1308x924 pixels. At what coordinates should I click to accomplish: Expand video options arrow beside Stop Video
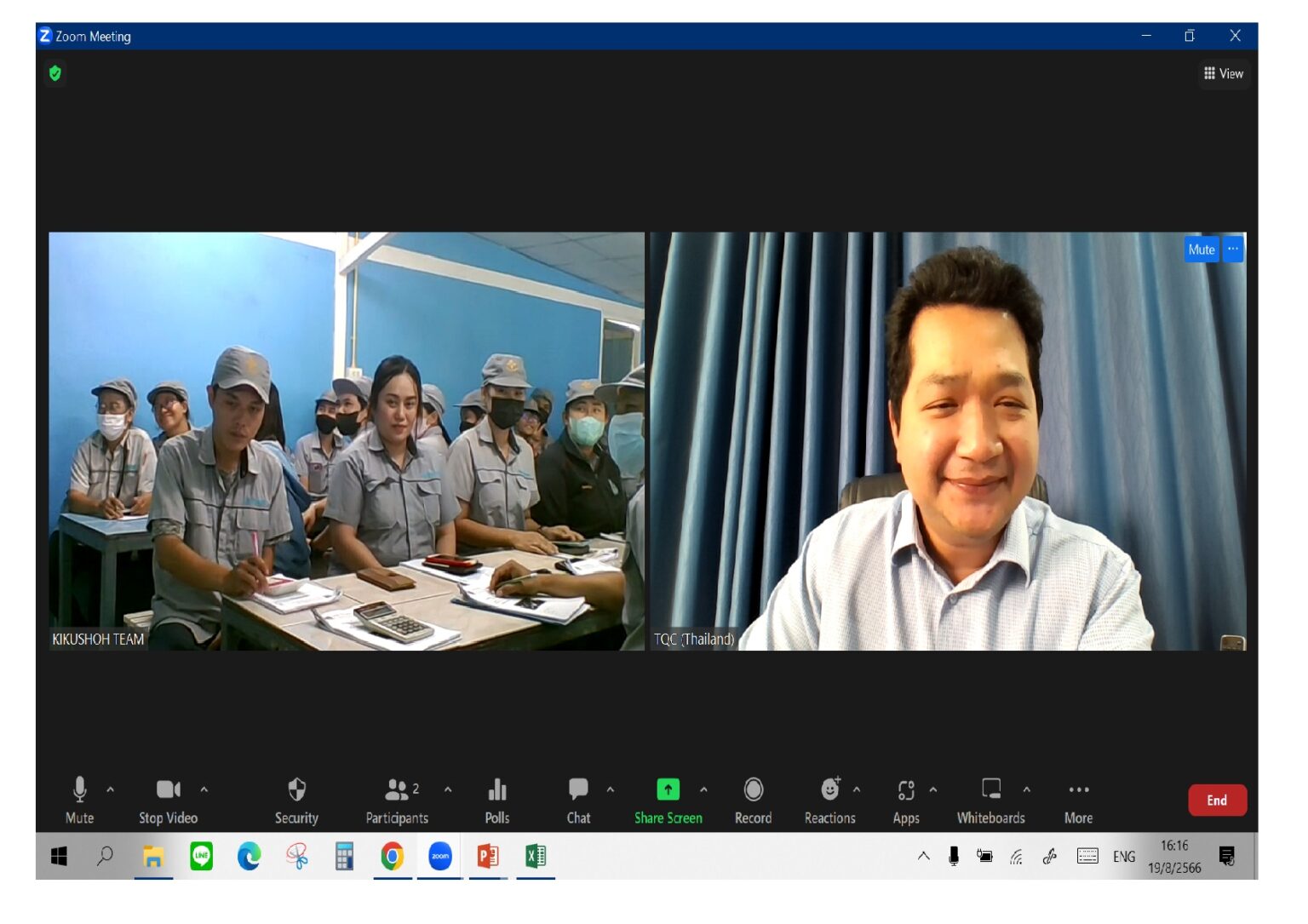pyautogui.click(x=204, y=790)
